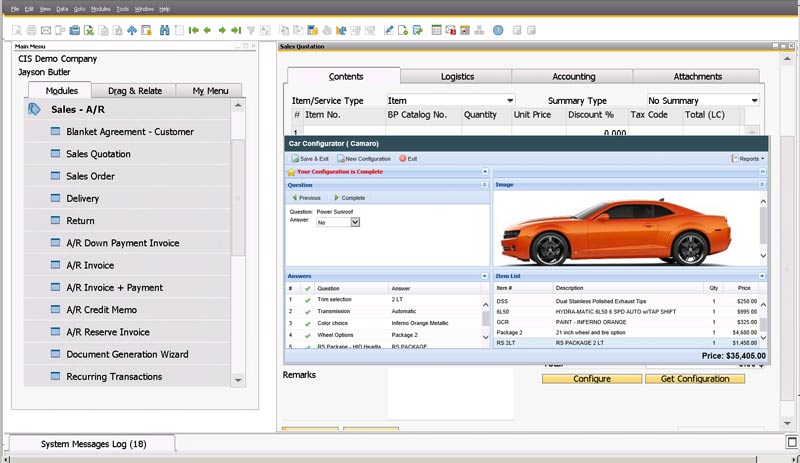Click the Sort table toolbar icon

click(x=265, y=31)
